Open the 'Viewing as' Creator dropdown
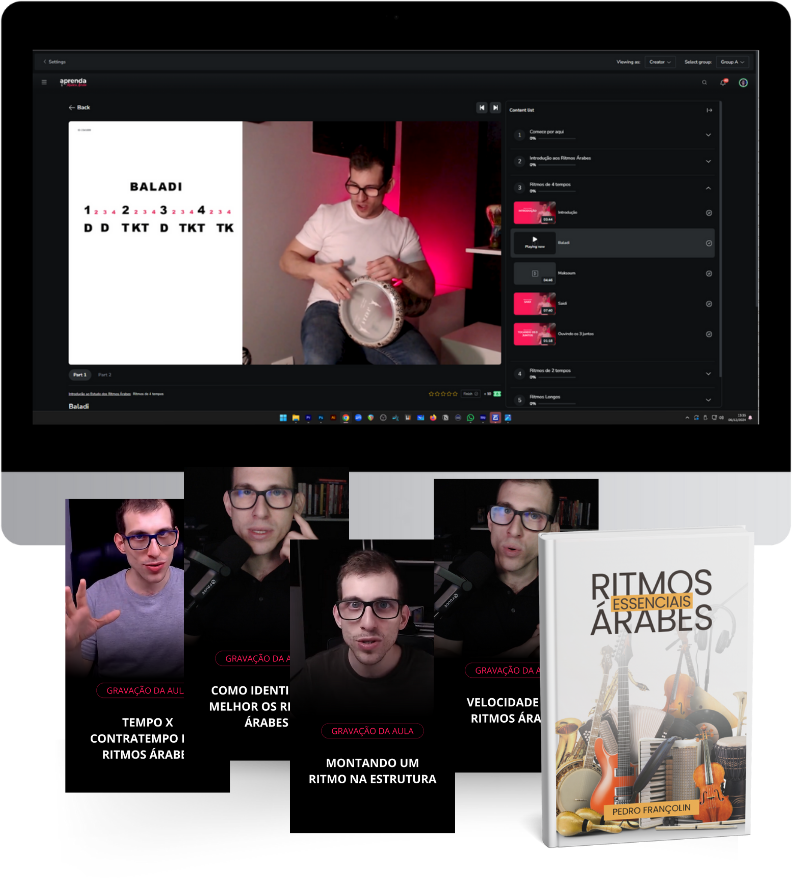Viewport: 793px width, 880px height. click(x=659, y=61)
